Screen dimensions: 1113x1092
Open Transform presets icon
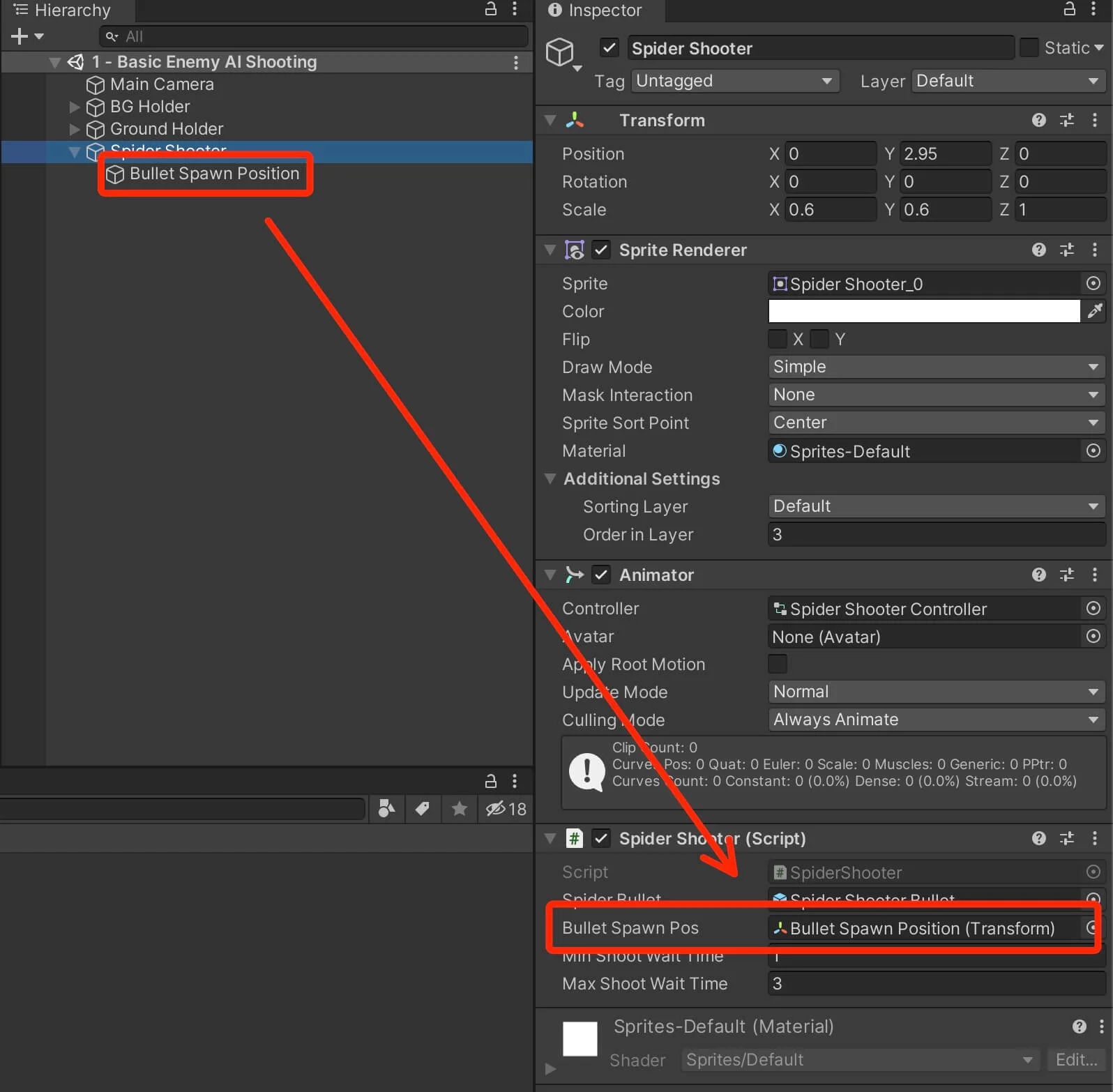[1067, 121]
